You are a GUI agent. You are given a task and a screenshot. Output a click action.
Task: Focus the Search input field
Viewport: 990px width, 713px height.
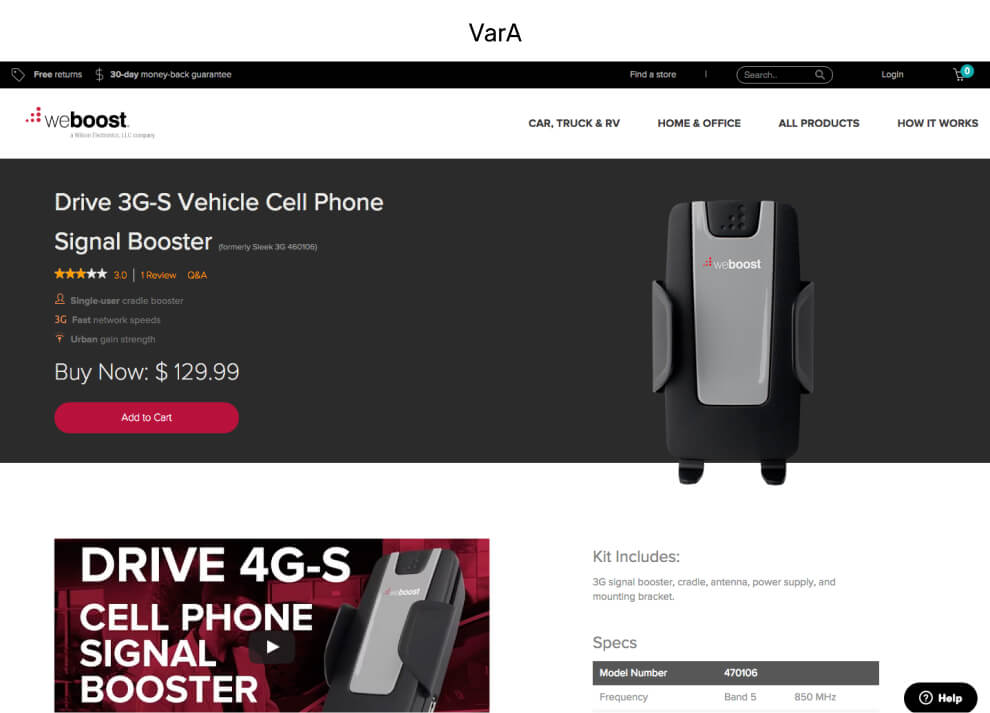click(778, 75)
